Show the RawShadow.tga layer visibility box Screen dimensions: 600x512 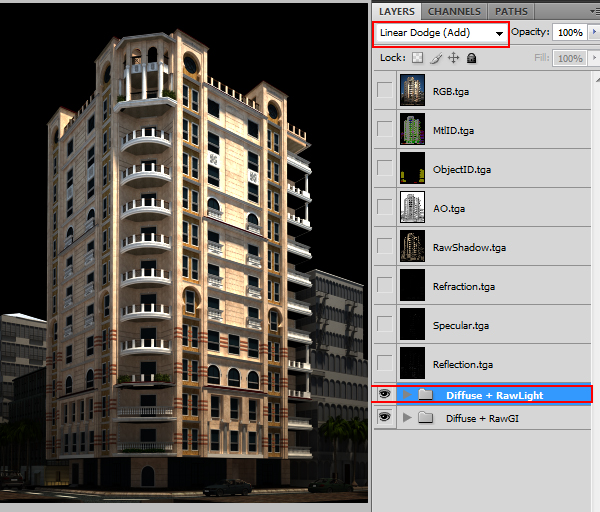tap(385, 246)
